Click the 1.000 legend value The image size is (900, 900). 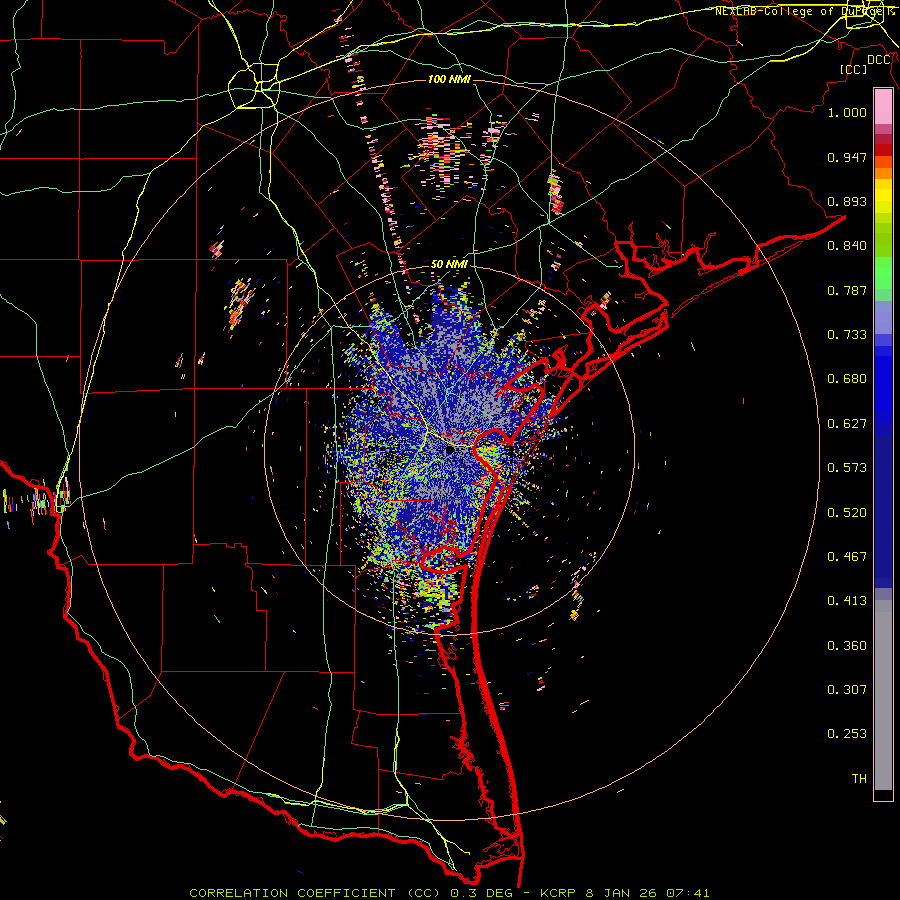point(847,113)
